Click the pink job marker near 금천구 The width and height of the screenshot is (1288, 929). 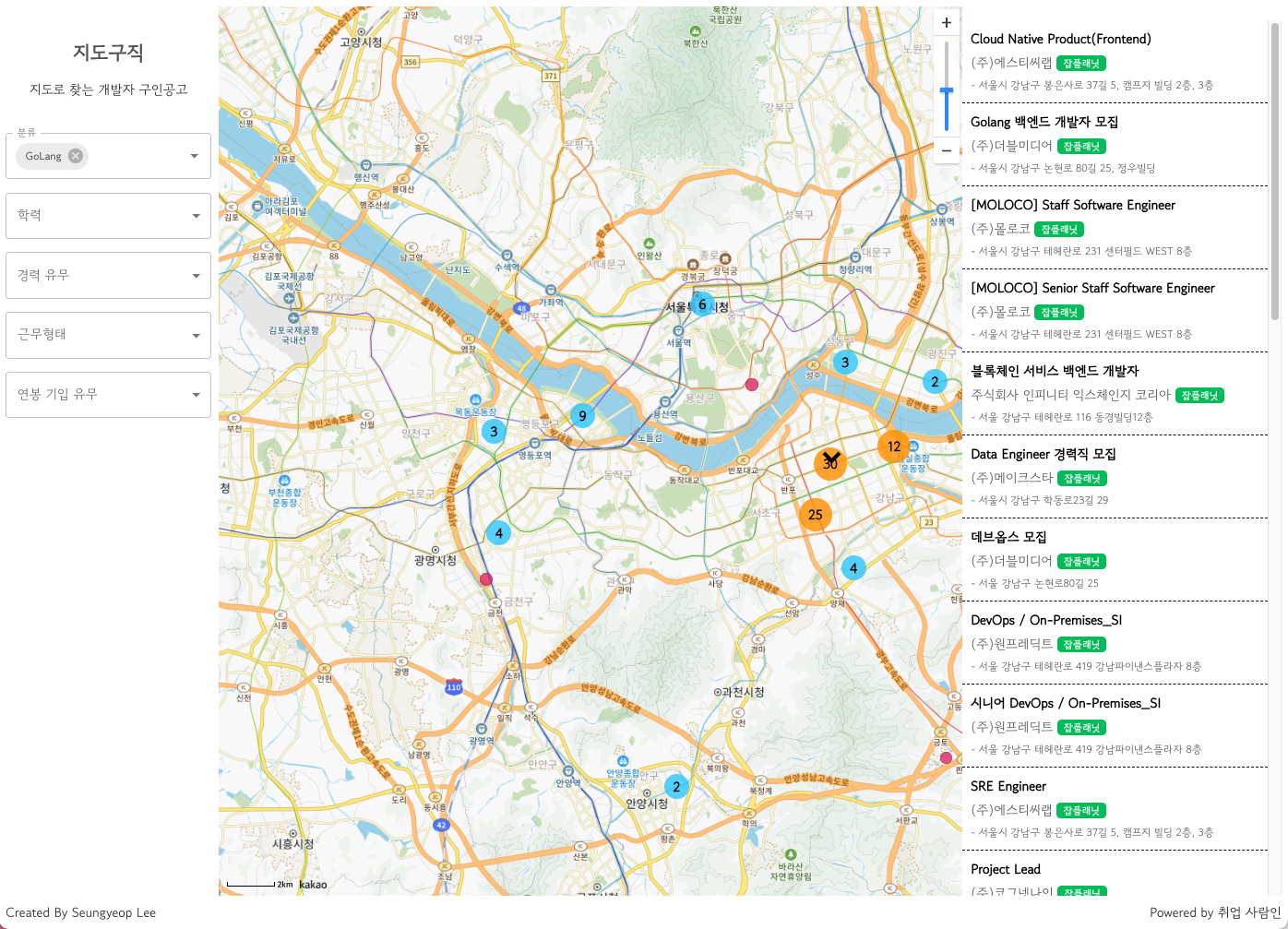486,579
